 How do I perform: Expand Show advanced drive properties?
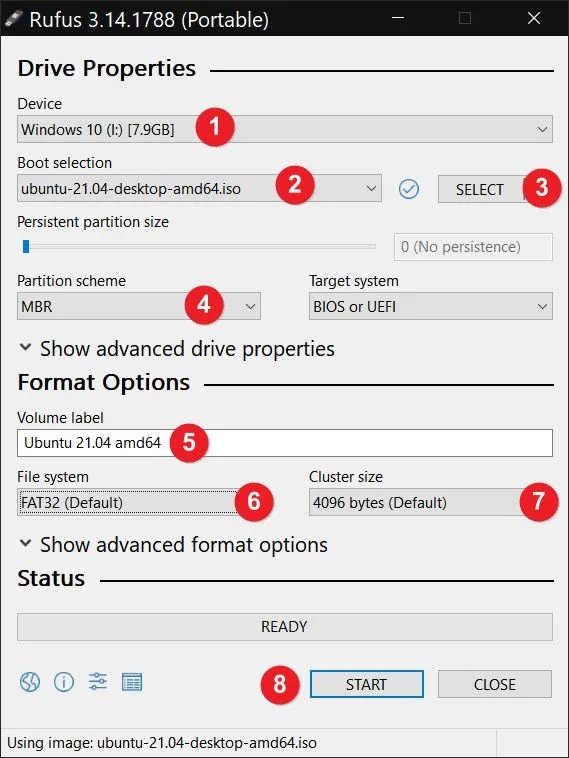pyautogui.click(x=176, y=349)
